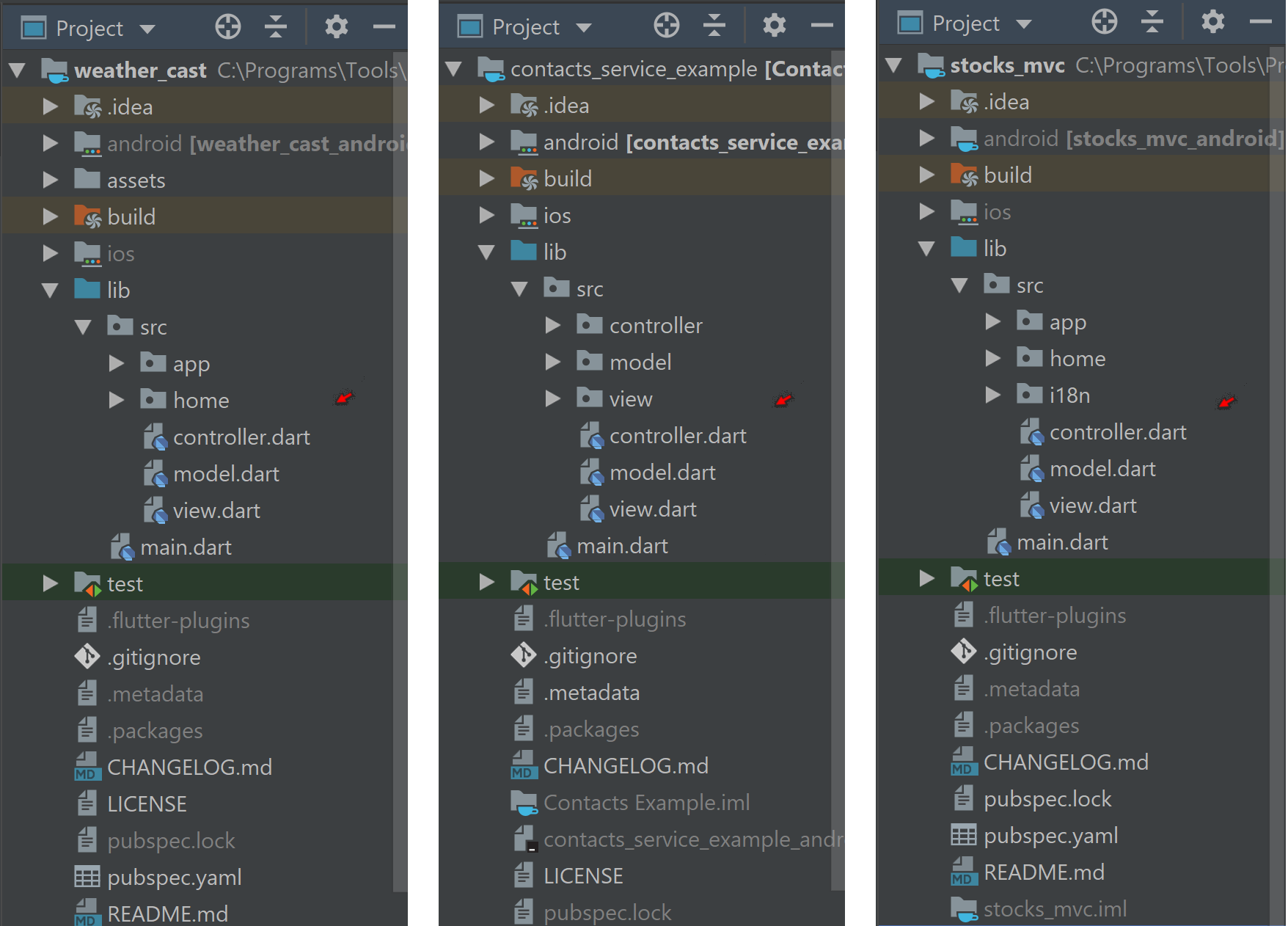Viewport: 1288px width, 926px height.
Task: Expand the i18n folder in stocks_mvc
Action: [992, 395]
